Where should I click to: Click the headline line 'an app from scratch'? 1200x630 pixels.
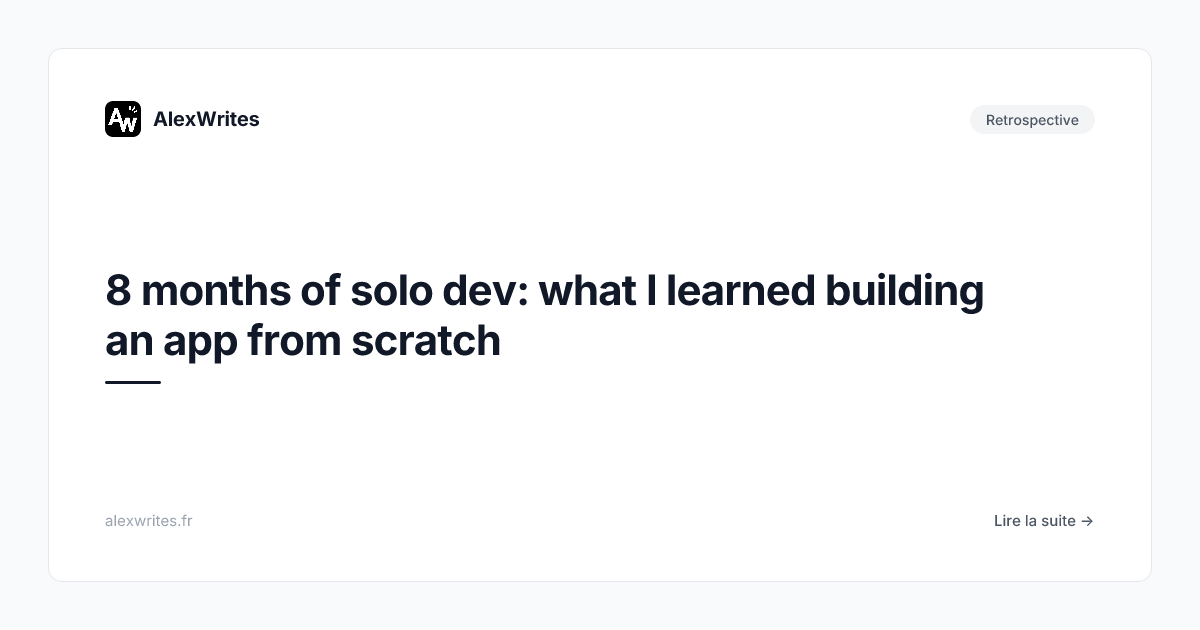[302, 341]
